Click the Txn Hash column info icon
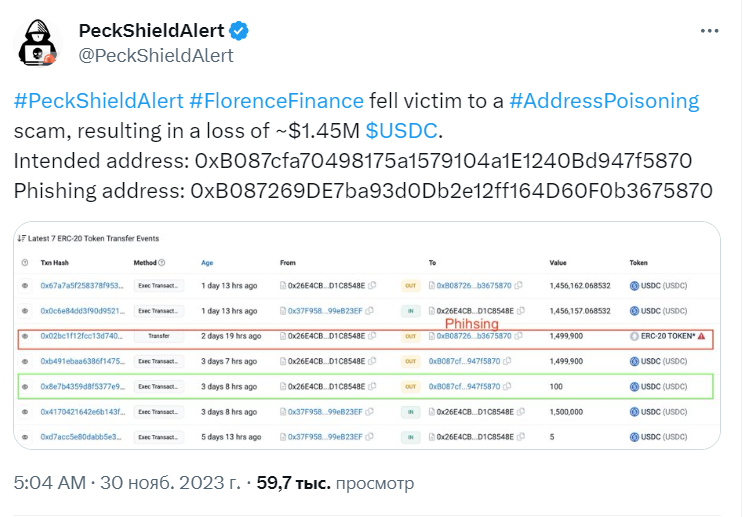 25,263
